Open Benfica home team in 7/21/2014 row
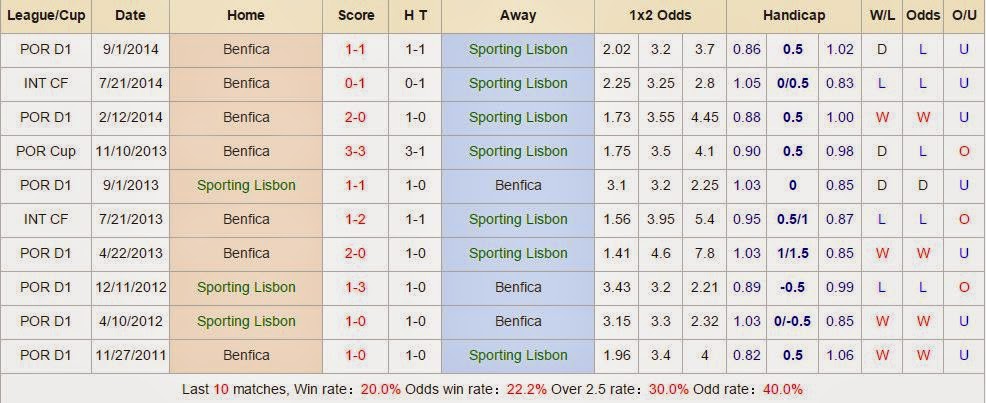 click(246, 84)
